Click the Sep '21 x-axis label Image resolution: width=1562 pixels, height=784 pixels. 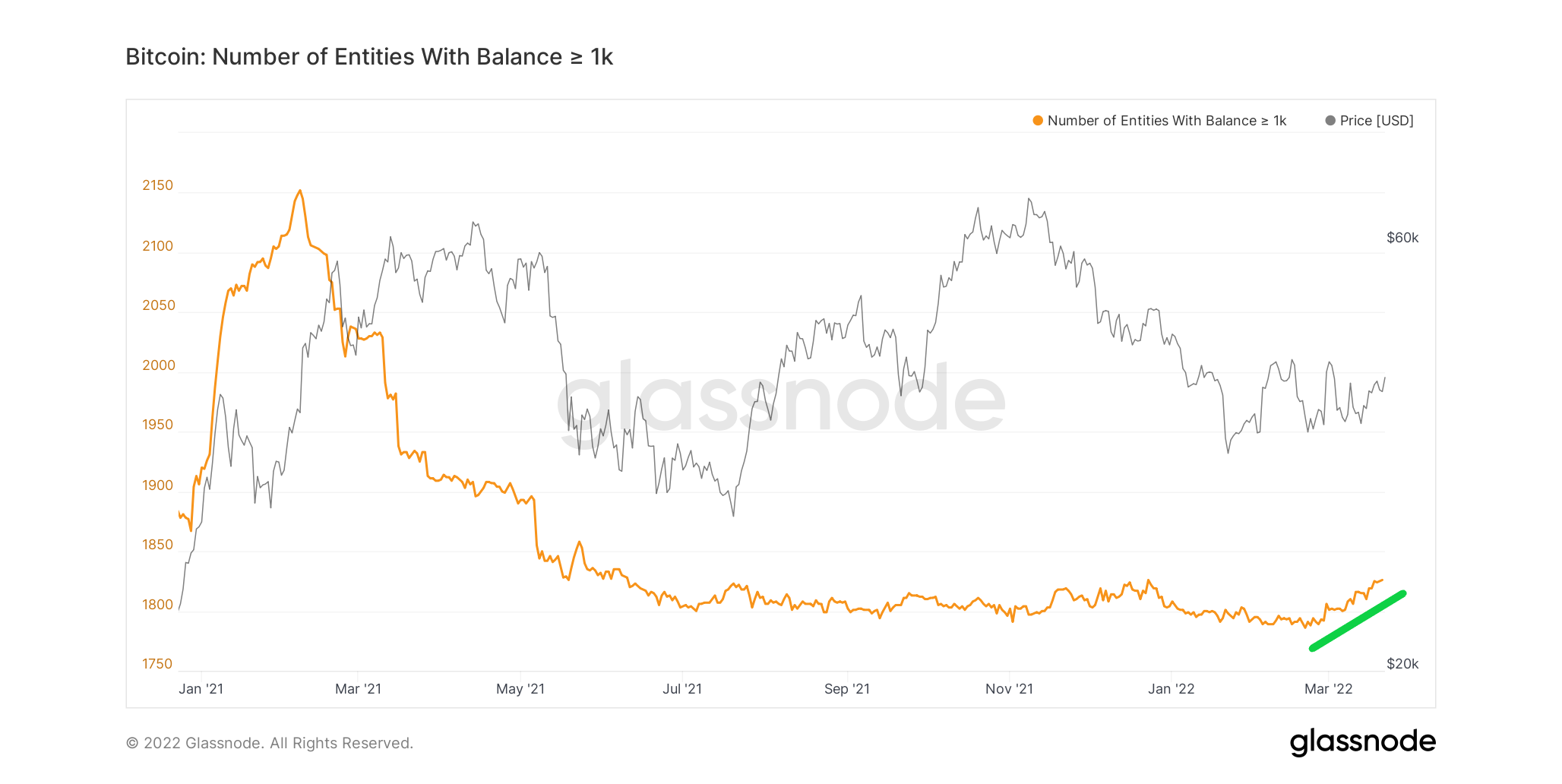(x=846, y=689)
